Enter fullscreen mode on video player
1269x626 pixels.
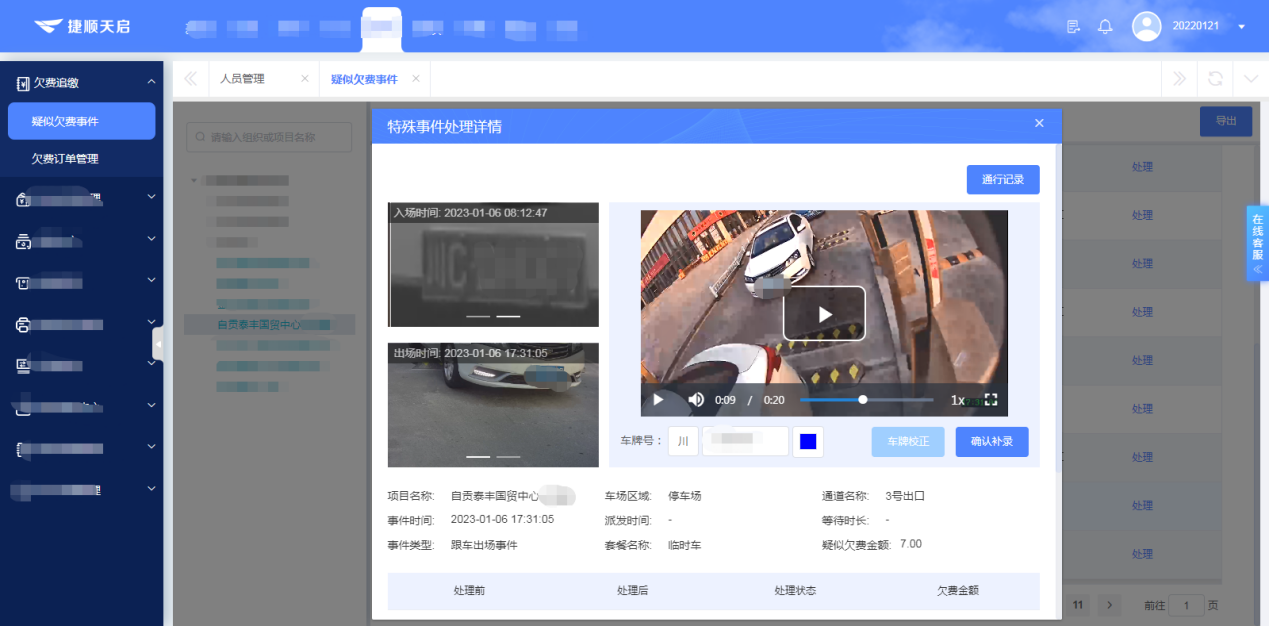991,400
